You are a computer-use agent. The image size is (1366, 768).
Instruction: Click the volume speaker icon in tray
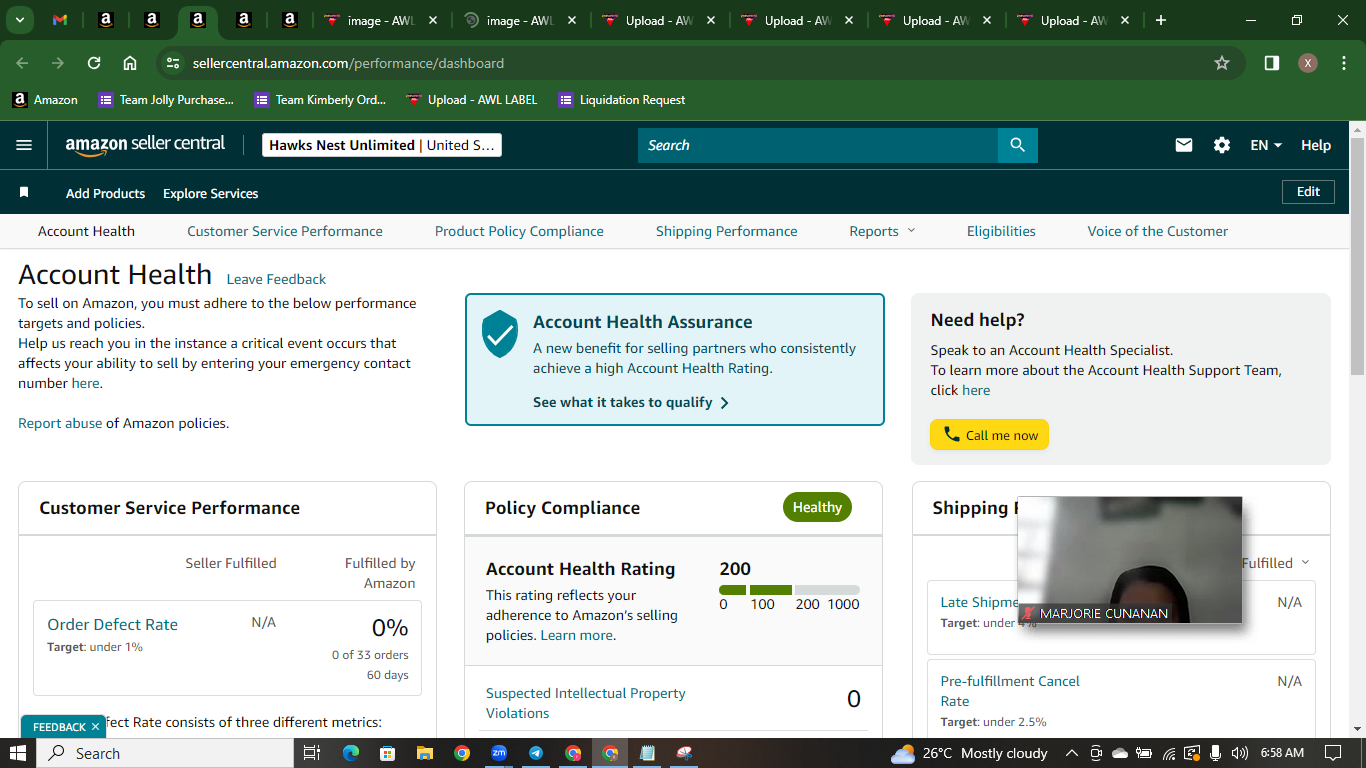pyautogui.click(x=1240, y=753)
